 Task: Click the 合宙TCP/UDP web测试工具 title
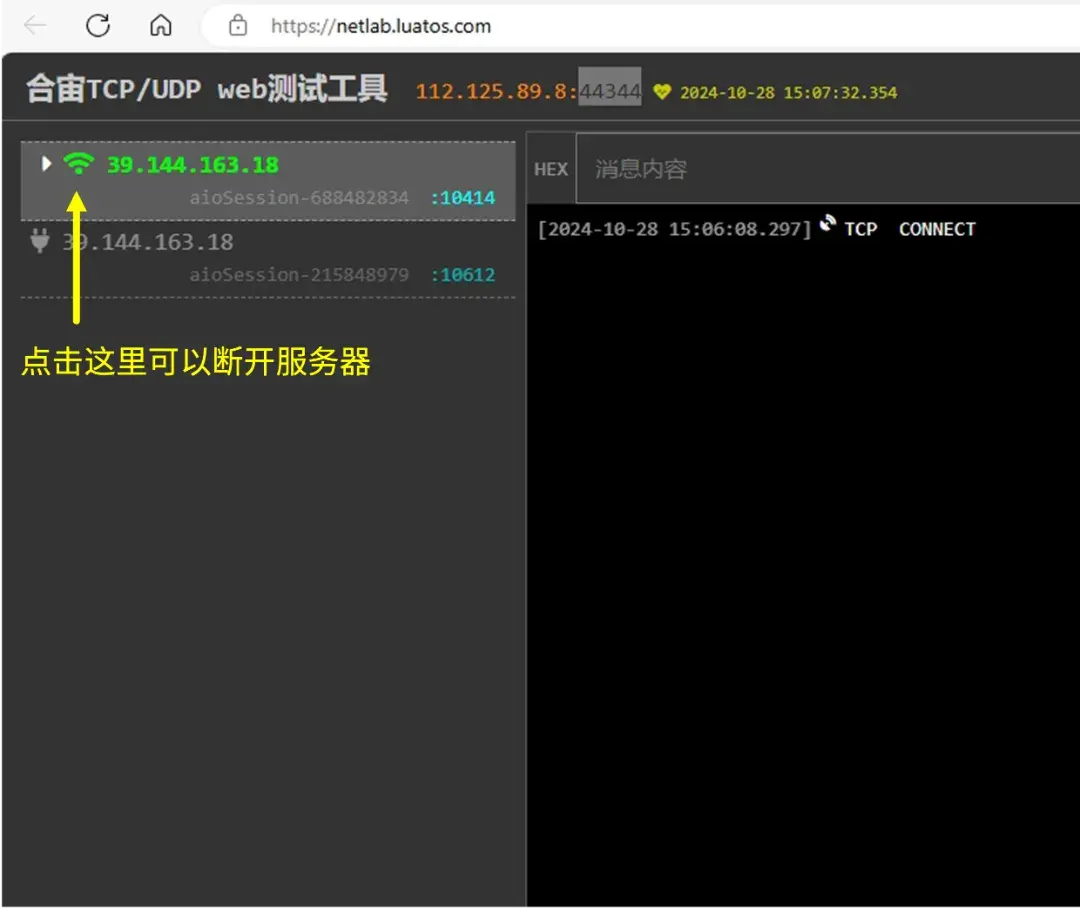[207, 90]
